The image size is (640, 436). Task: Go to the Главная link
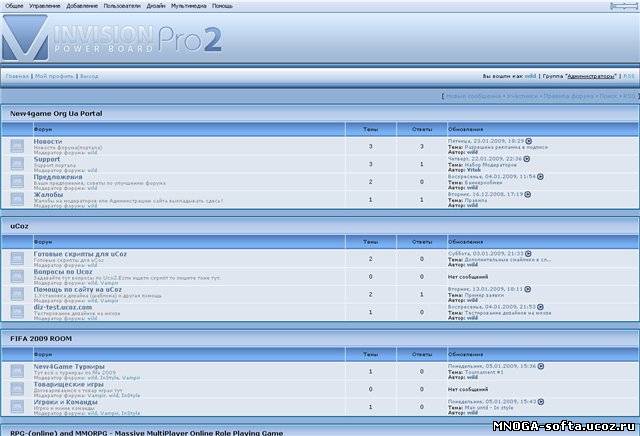(17, 76)
